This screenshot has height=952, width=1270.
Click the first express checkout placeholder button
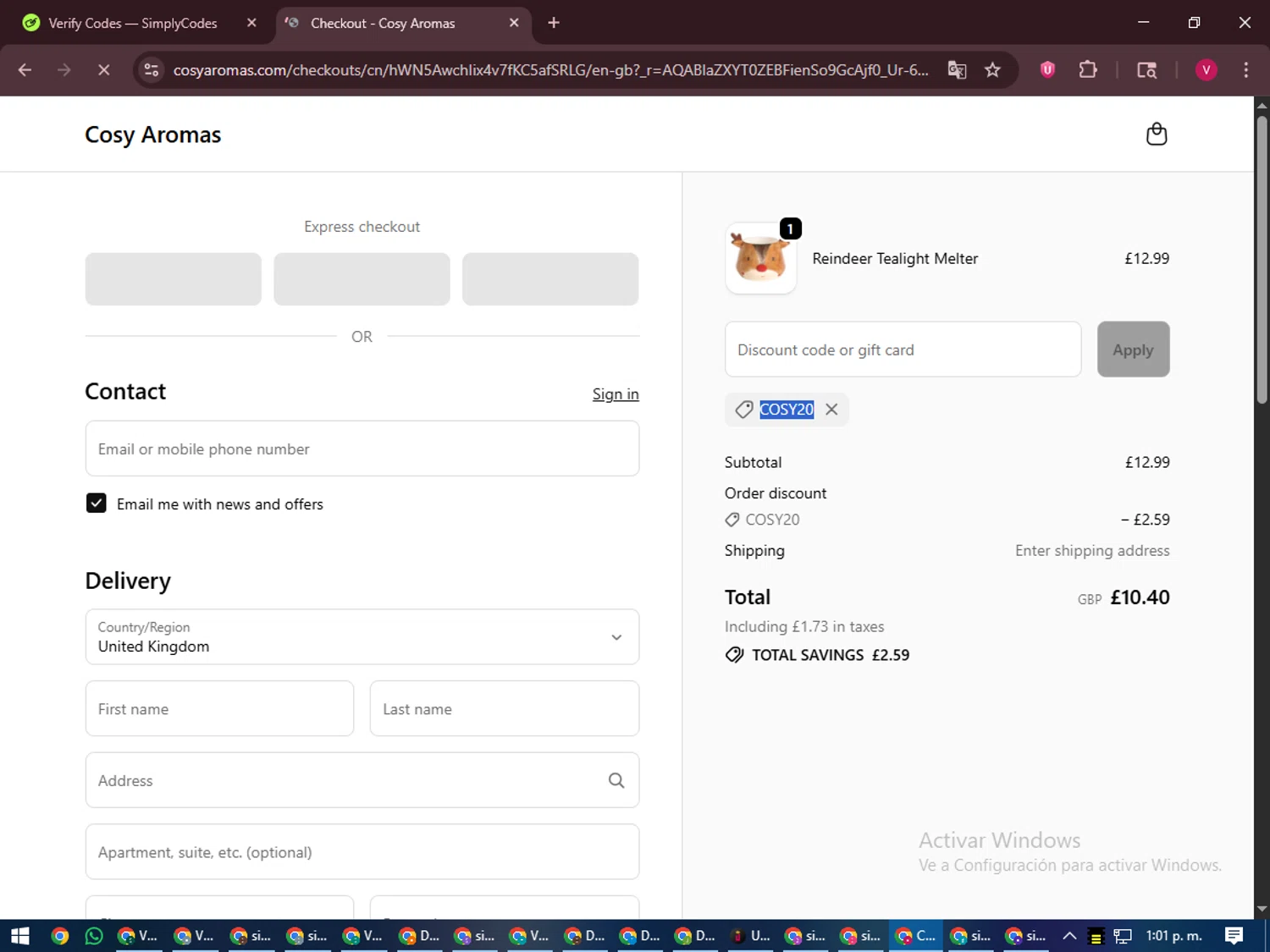174,279
